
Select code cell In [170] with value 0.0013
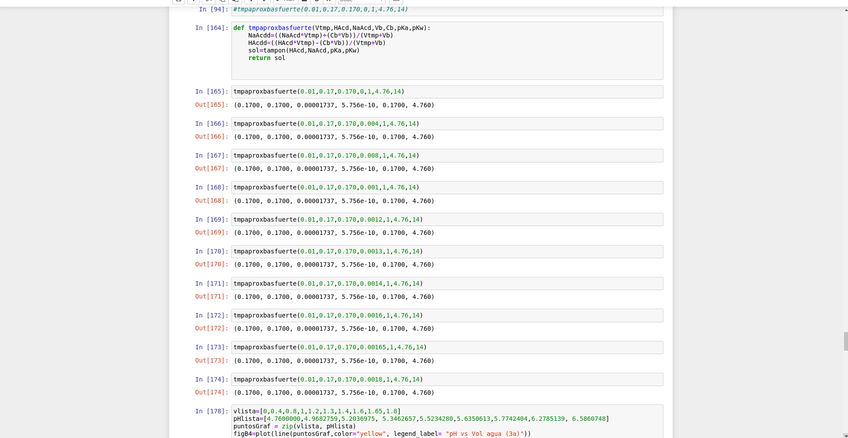coord(445,252)
